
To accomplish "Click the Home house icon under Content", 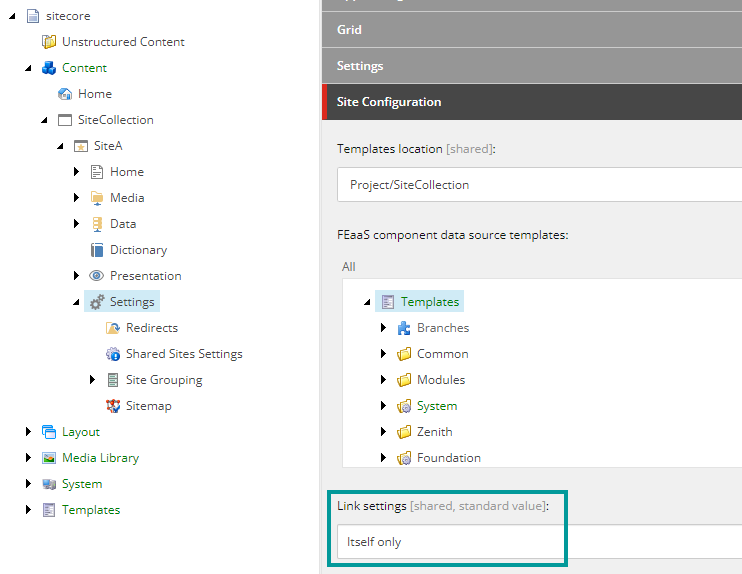I will (65, 94).
